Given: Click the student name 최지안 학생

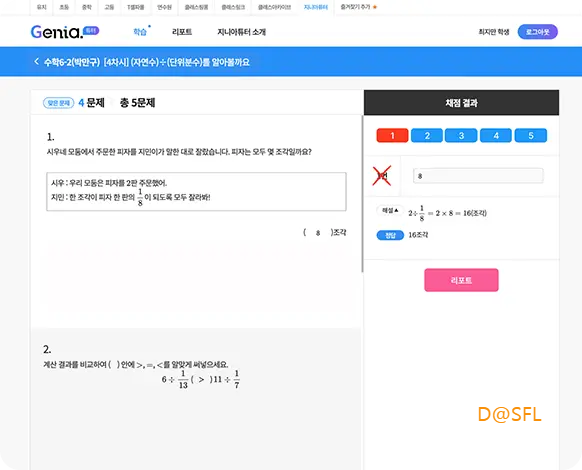Looking at the screenshot, I should (x=494, y=32).
